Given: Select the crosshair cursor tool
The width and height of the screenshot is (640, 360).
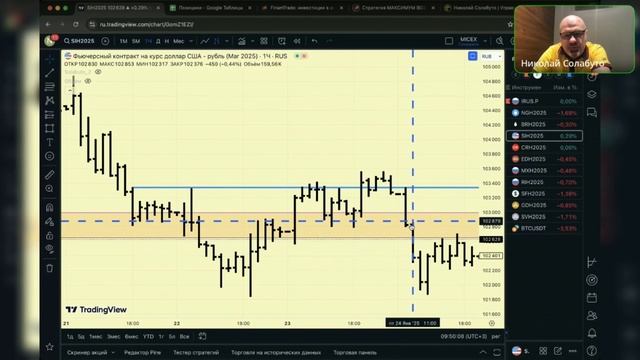Looking at the screenshot, I should 50,59.
